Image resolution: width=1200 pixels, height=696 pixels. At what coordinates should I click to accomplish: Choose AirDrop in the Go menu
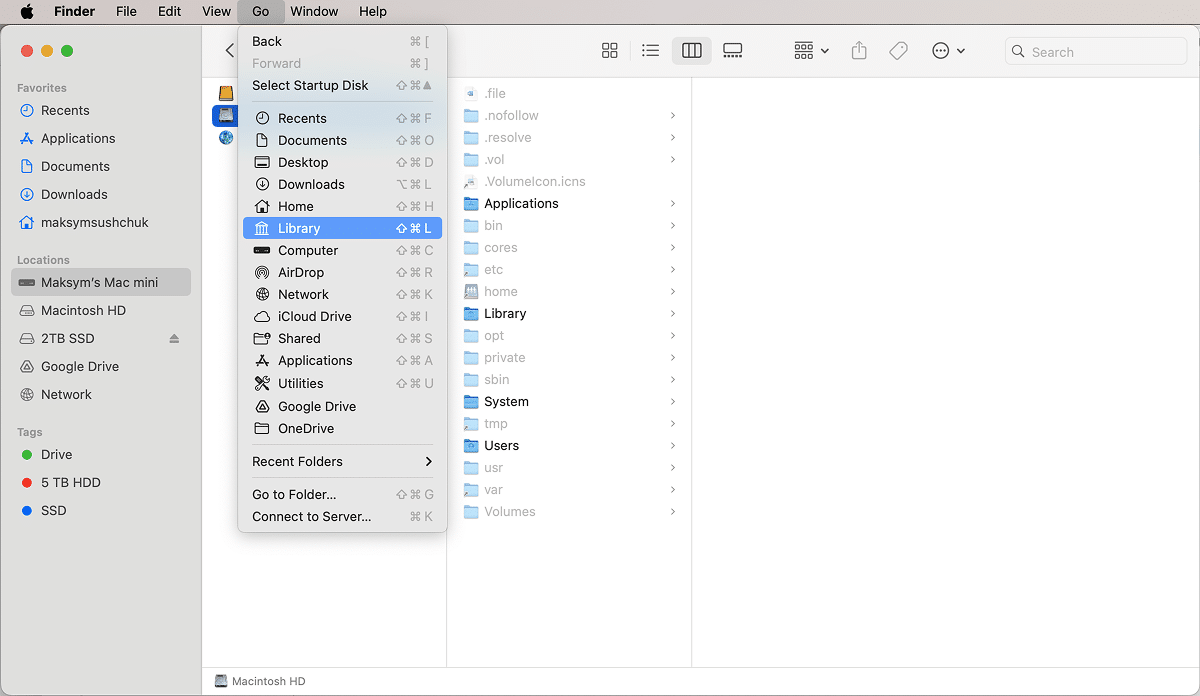(342, 272)
